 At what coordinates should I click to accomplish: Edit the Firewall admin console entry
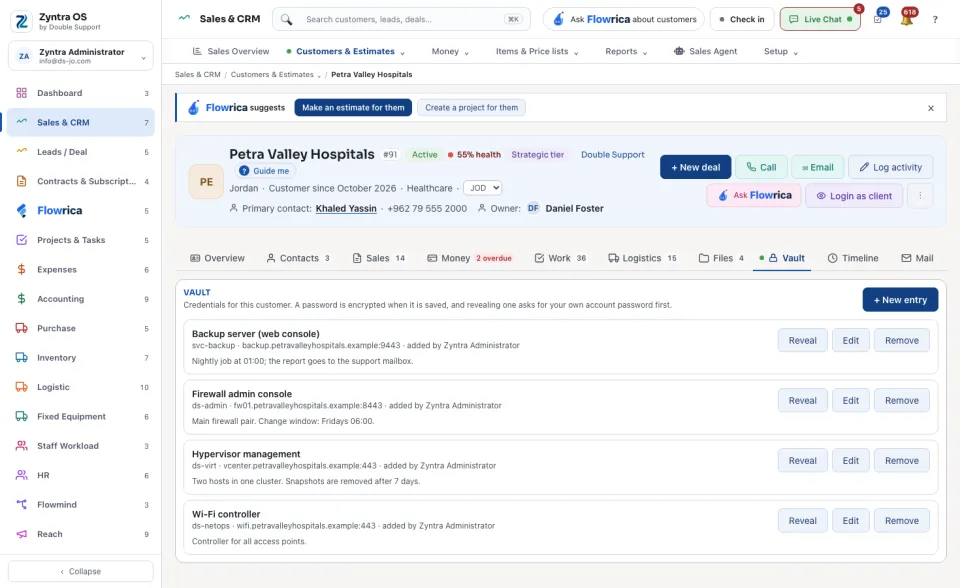point(850,401)
